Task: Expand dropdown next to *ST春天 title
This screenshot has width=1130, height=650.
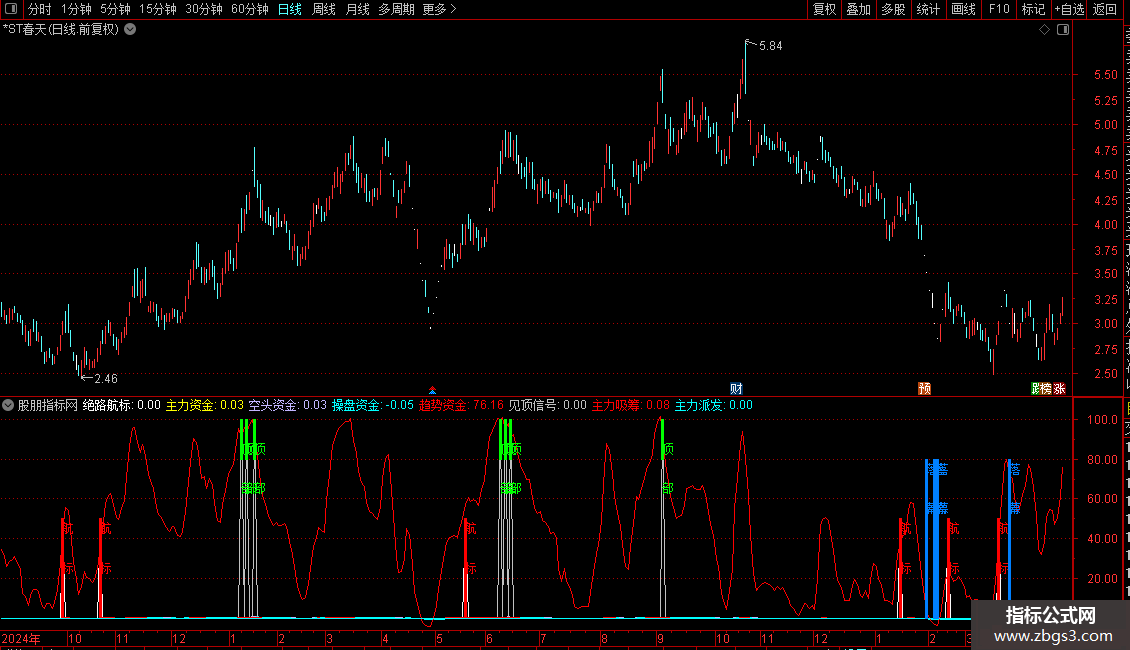Action: (x=130, y=30)
